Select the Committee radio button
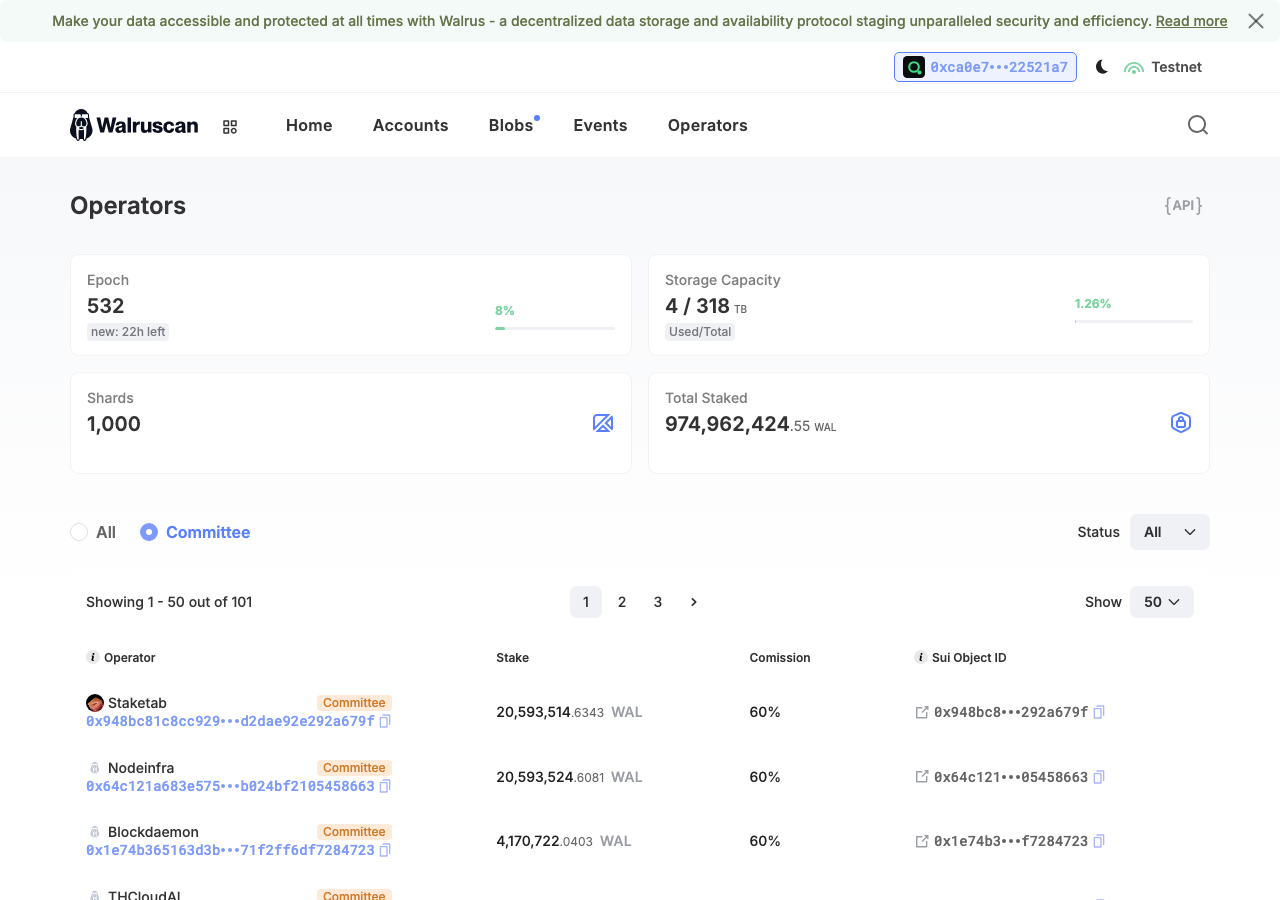This screenshot has width=1280, height=900. point(149,532)
